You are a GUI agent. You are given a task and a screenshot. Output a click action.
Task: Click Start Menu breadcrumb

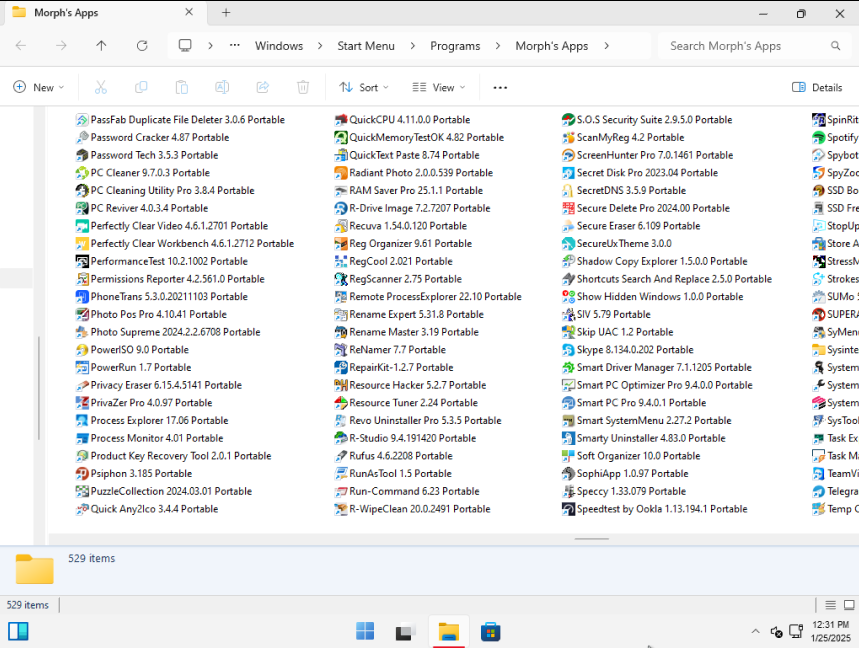[366, 45]
